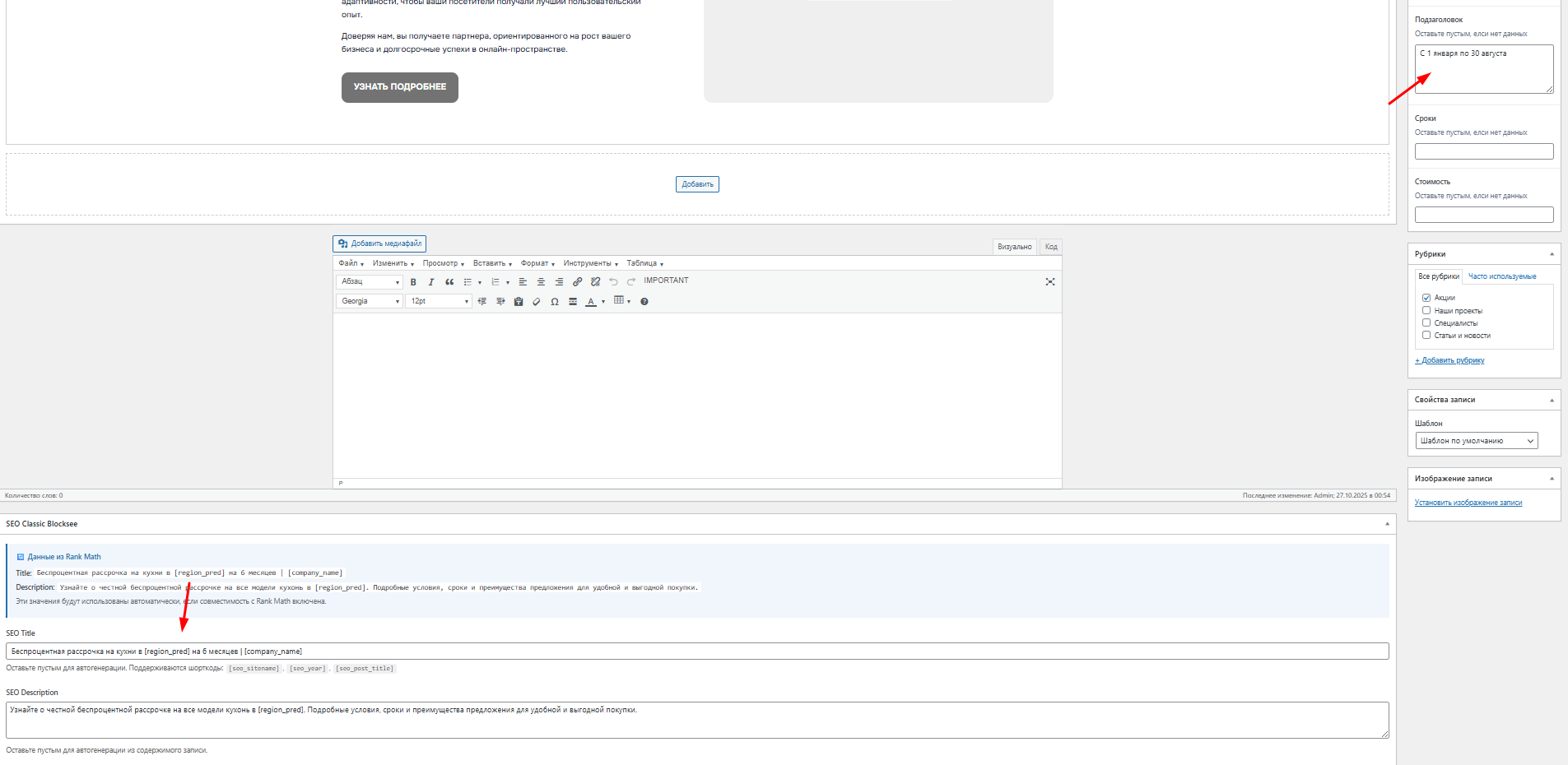Toggle bold formatting in the editor toolbar
The width and height of the screenshot is (1568, 765).
413,282
